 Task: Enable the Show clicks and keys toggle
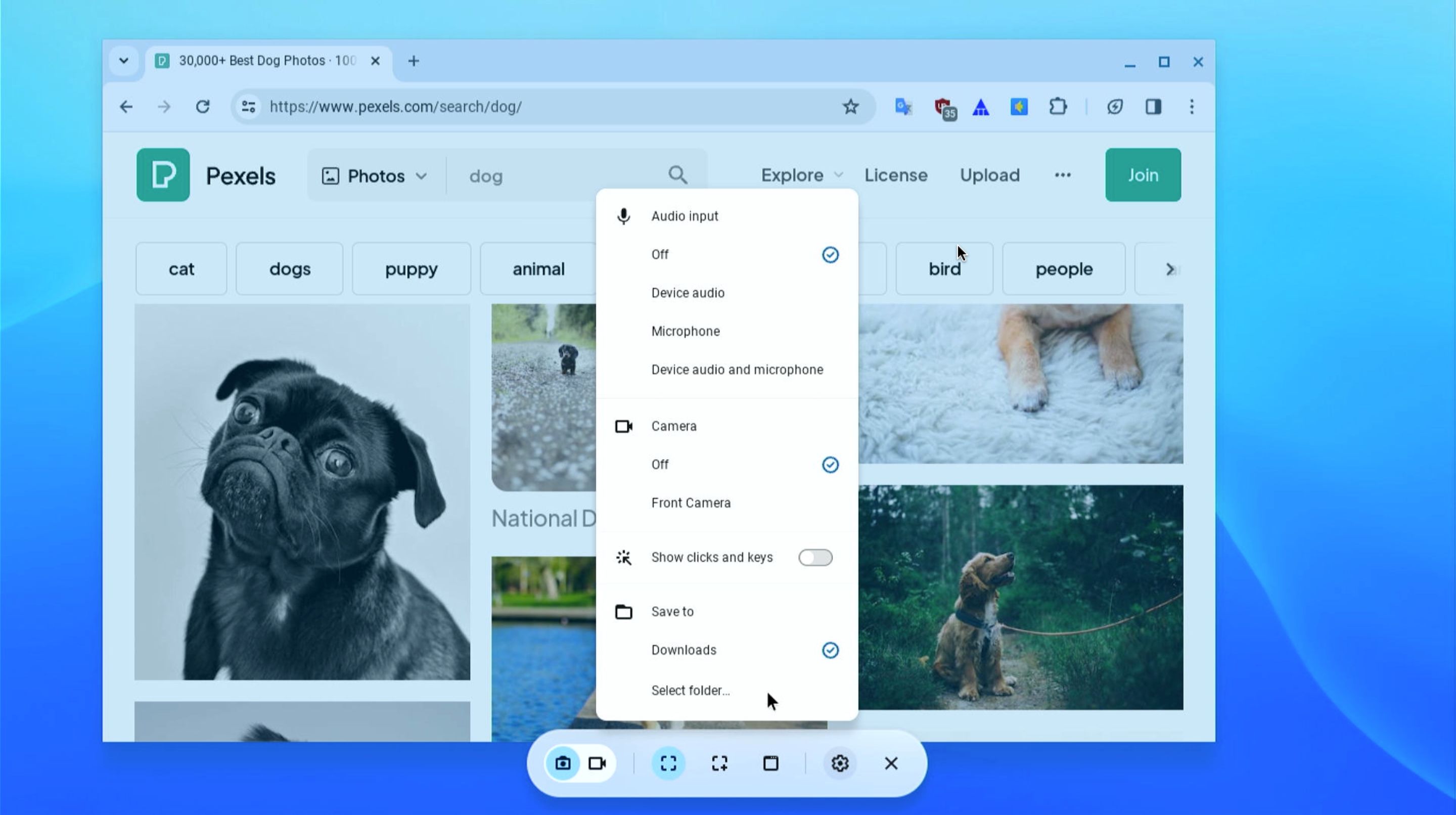coord(815,557)
